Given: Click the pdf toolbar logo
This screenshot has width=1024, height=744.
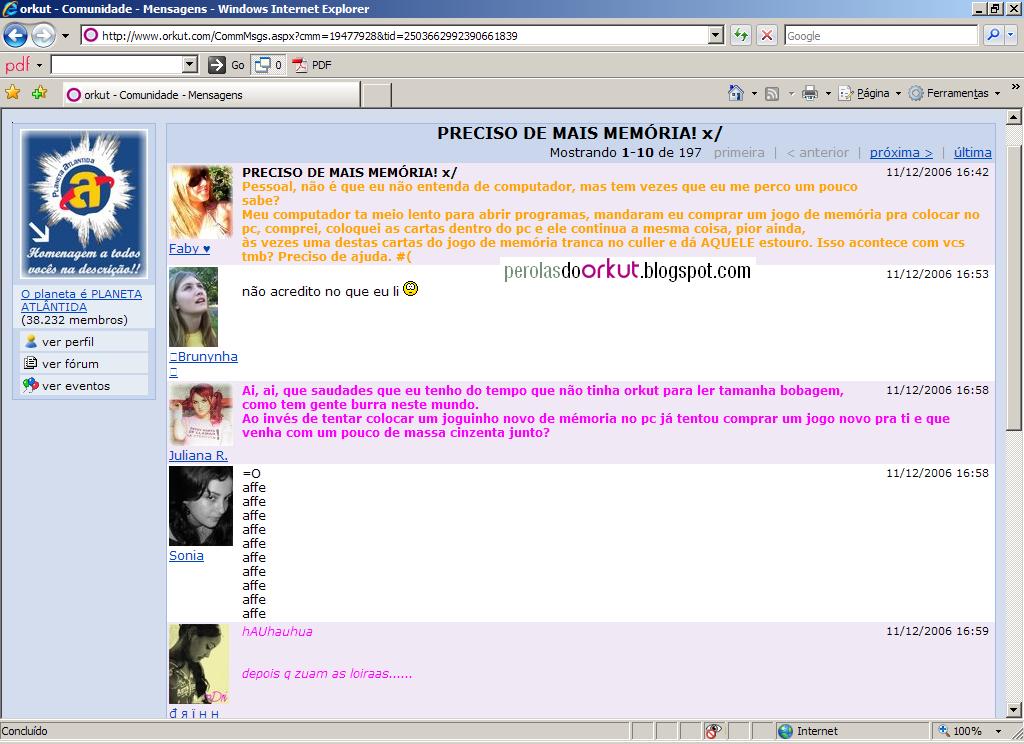Looking at the screenshot, I should [18, 65].
